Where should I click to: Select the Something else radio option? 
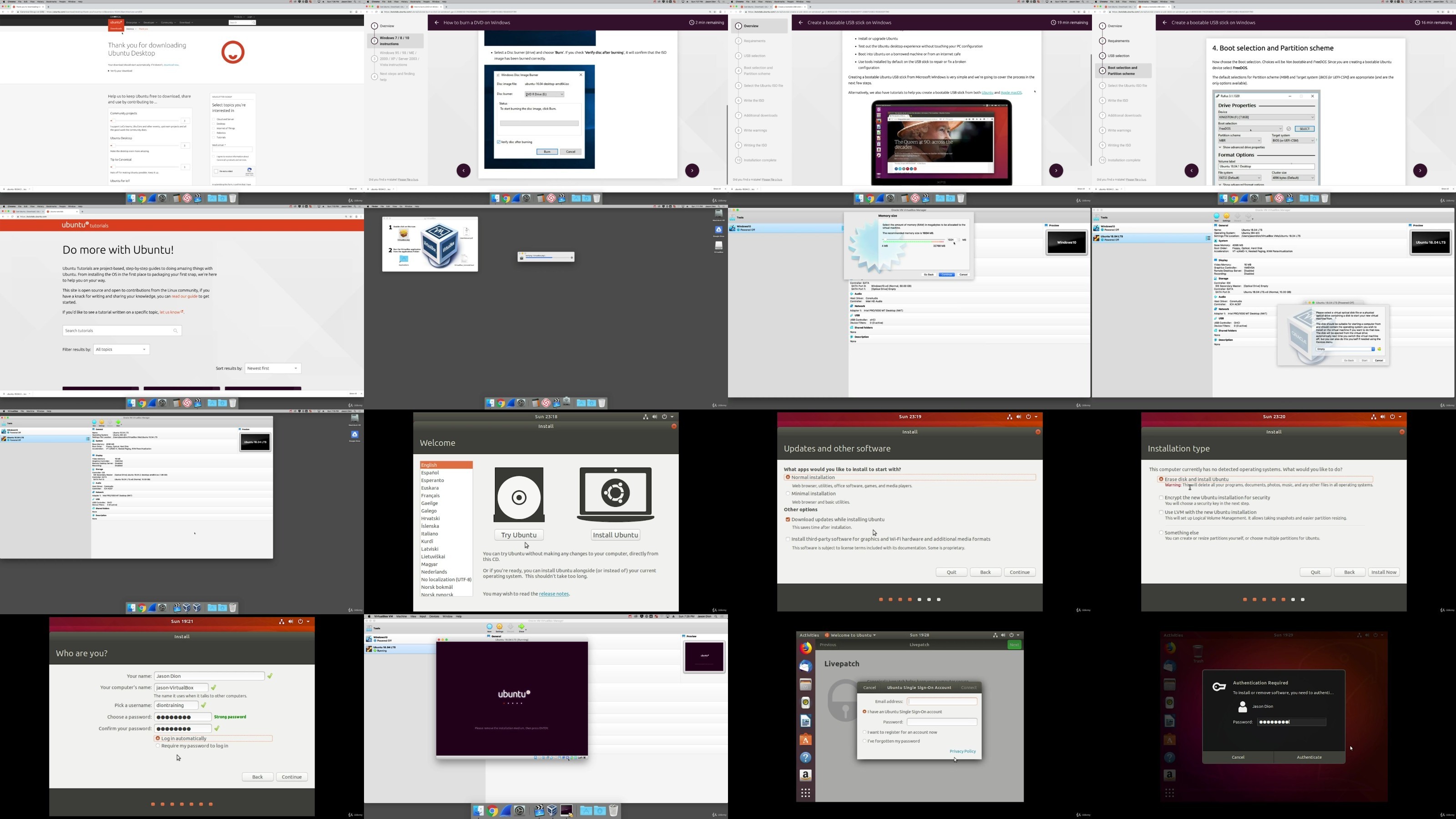1161,532
